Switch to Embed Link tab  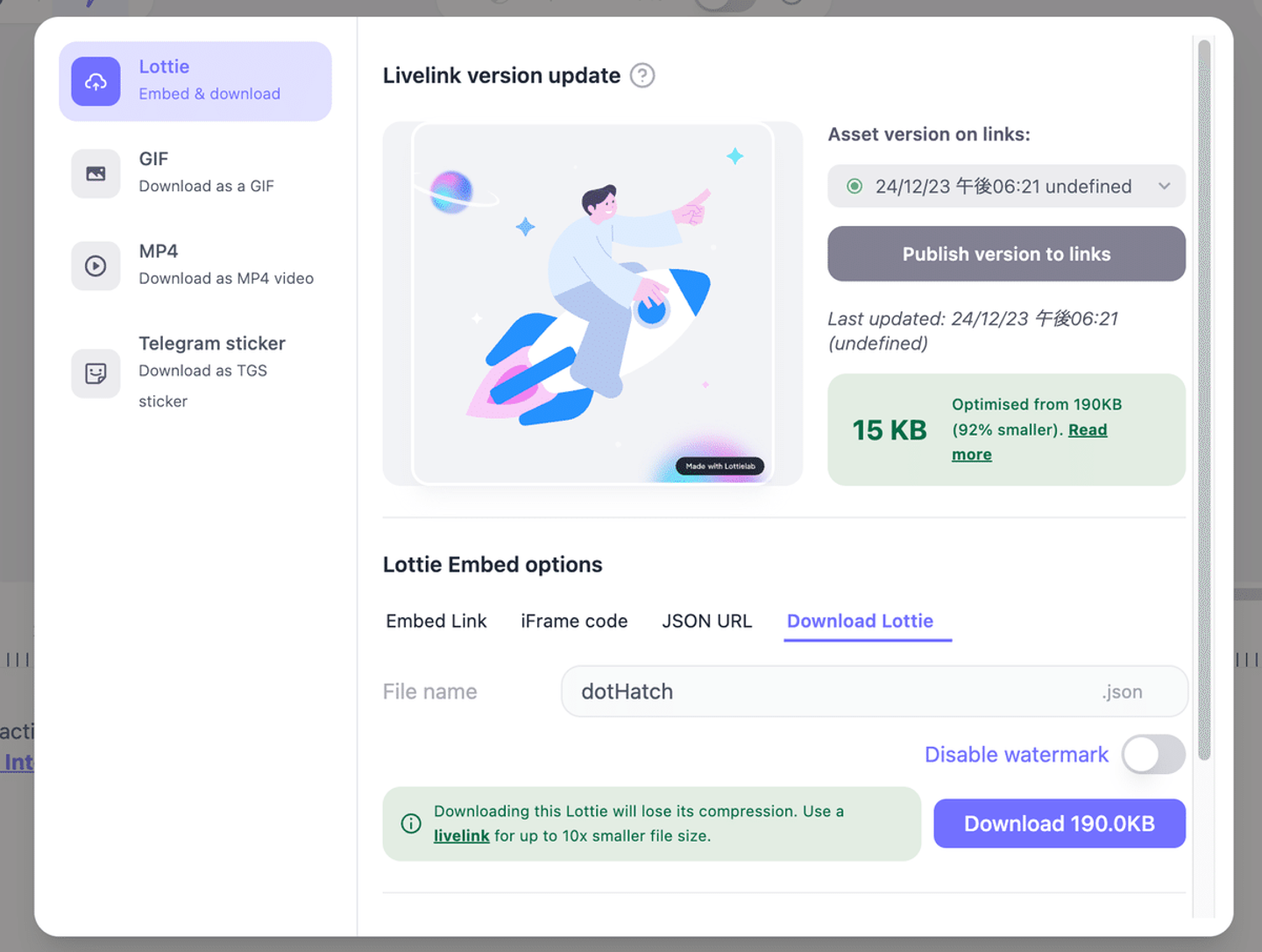click(x=436, y=621)
